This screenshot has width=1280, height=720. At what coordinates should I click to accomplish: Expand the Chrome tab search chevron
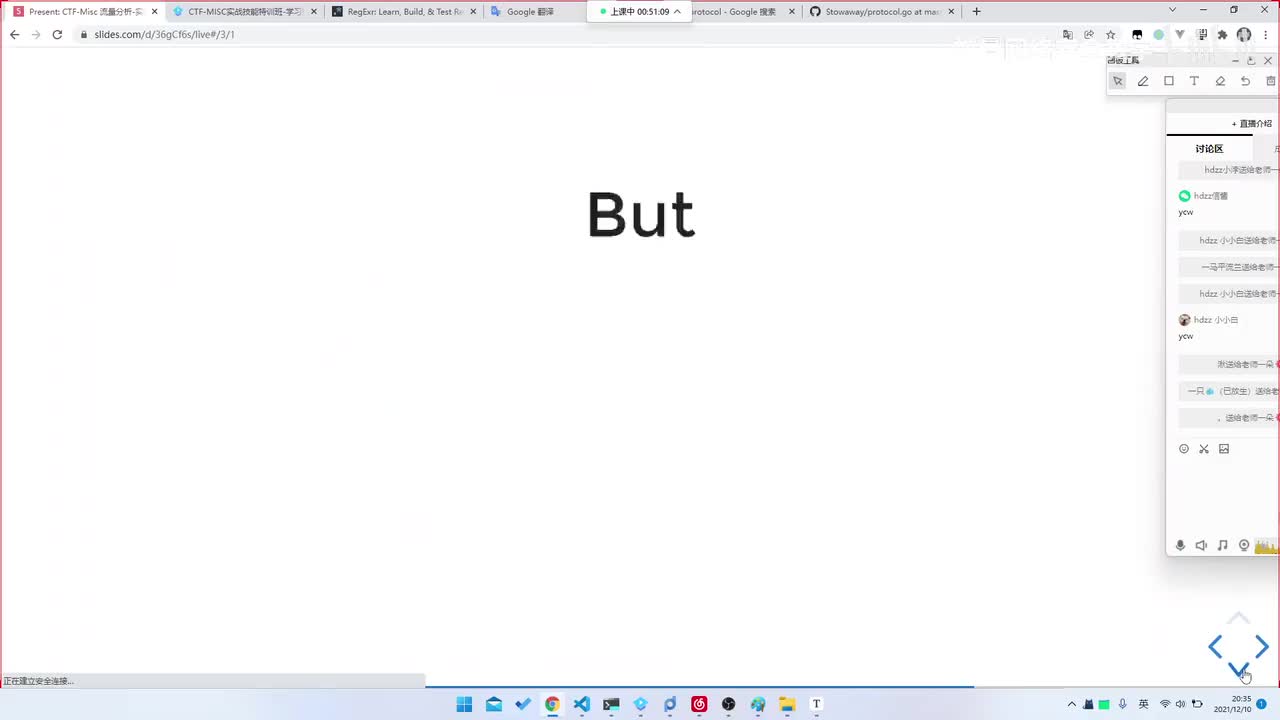pyautogui.click(x=1173, y=10)
